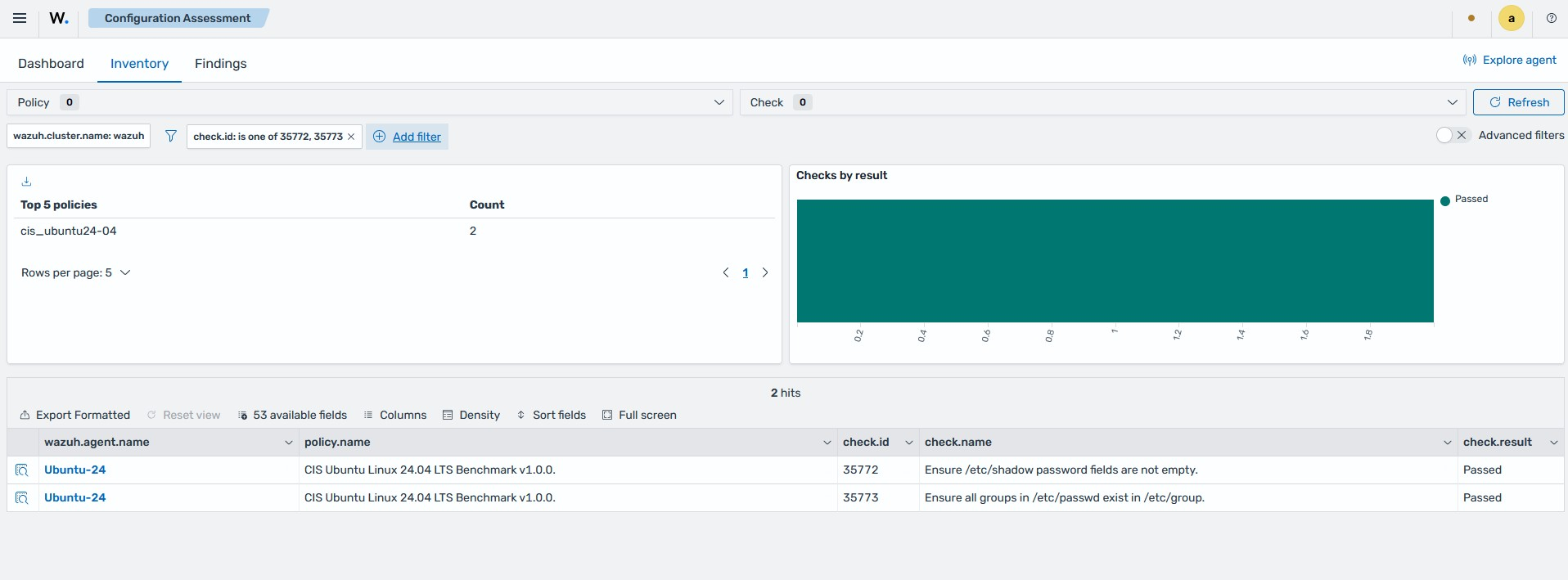Open wazuh.agent.name column options
Screen dimensions: 1568x580
288,443
